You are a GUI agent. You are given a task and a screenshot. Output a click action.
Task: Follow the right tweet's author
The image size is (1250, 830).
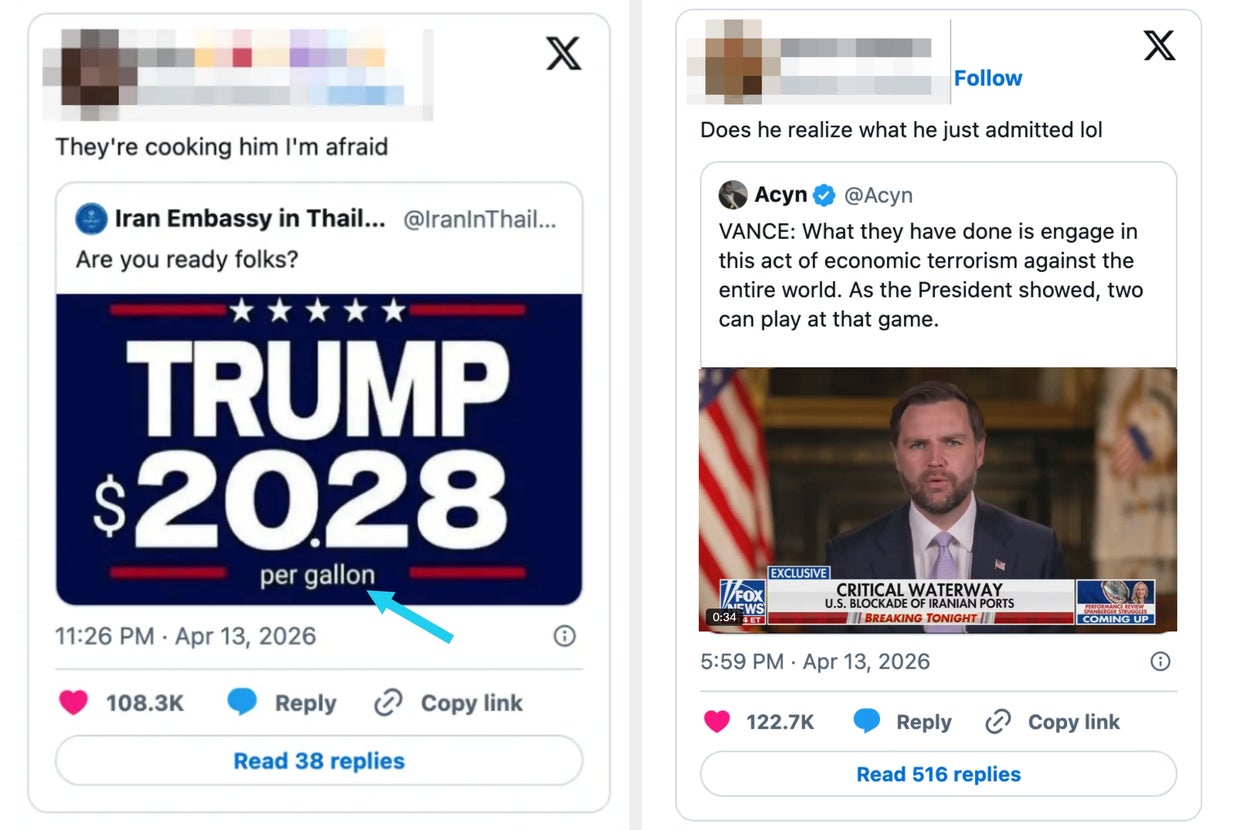(988, 78)
